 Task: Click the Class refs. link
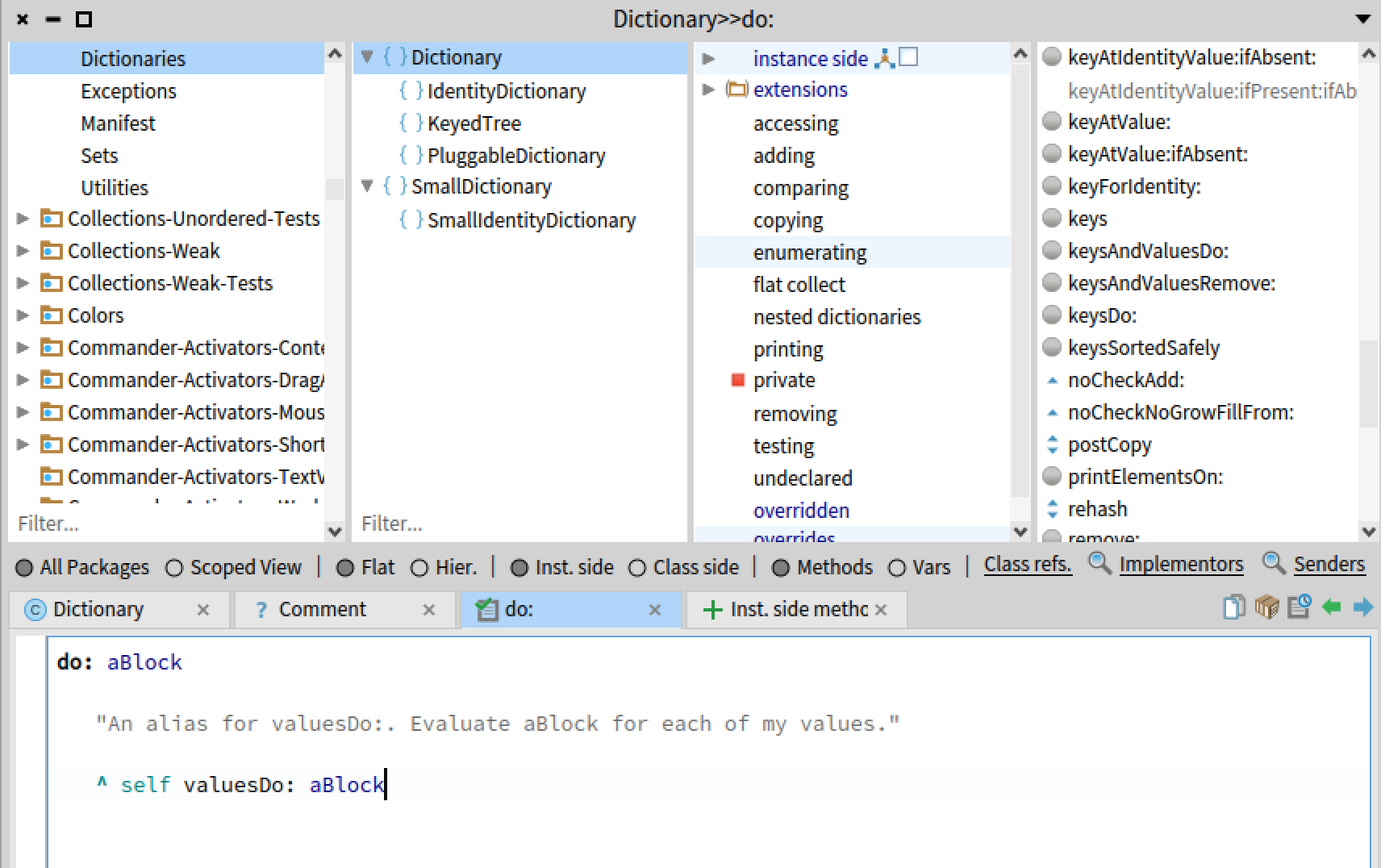pyautogui.click(x=1027, y=565)
